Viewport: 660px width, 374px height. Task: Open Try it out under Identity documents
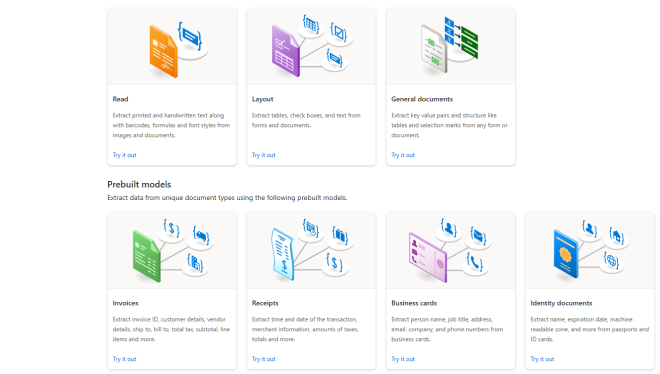coord(543,359)
